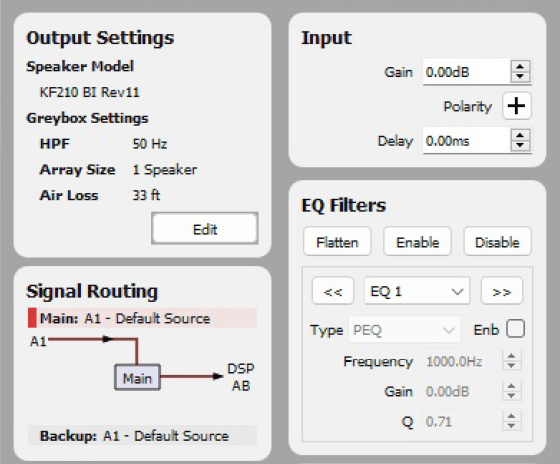Toggle the input Polarity plus button
Viewport: 560px width, 464px height.
(x=516, y=106)
